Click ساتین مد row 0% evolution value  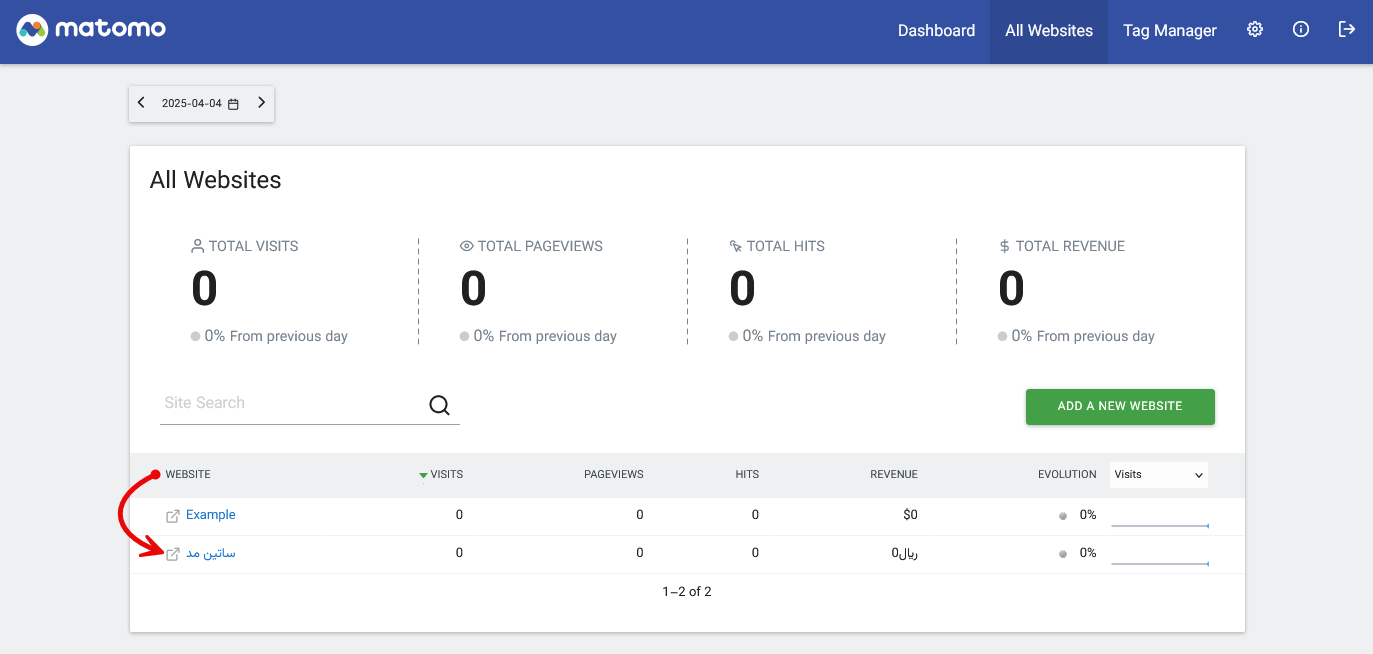coord(1088,553)
